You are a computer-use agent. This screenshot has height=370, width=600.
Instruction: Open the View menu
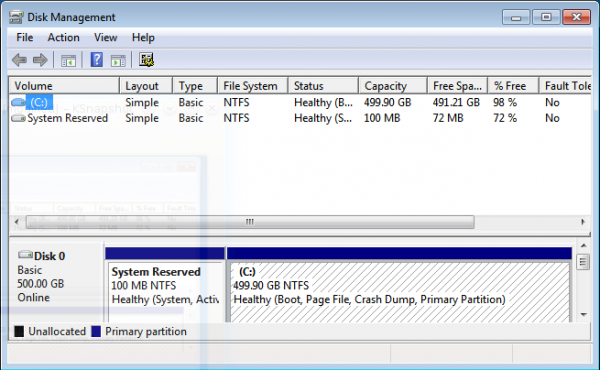106,37
